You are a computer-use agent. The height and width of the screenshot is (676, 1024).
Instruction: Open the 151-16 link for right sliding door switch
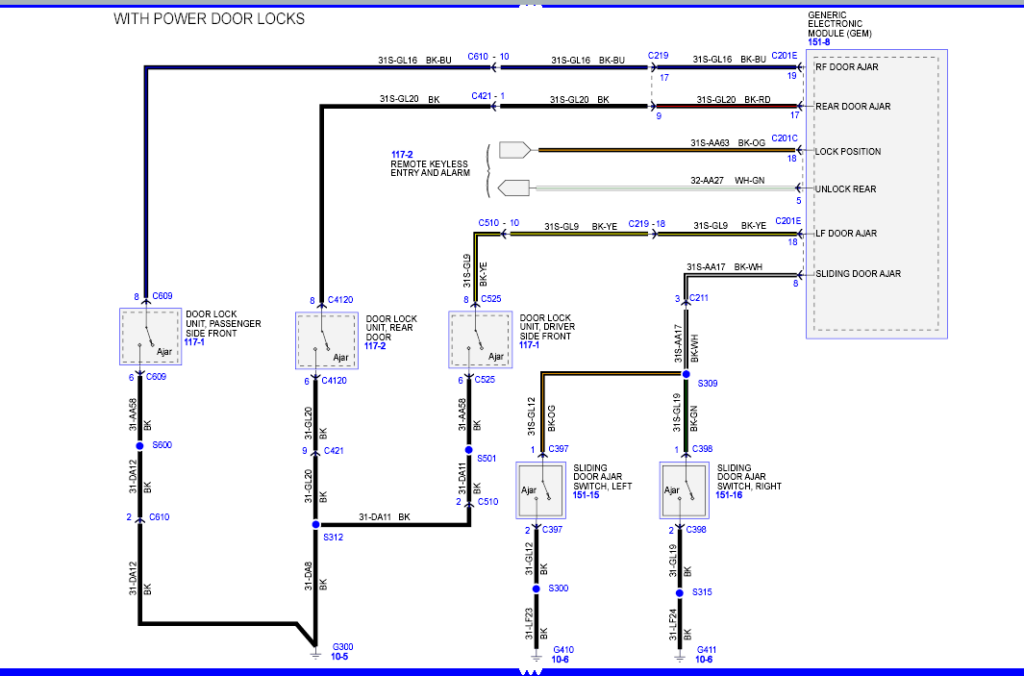coord(729,495)
